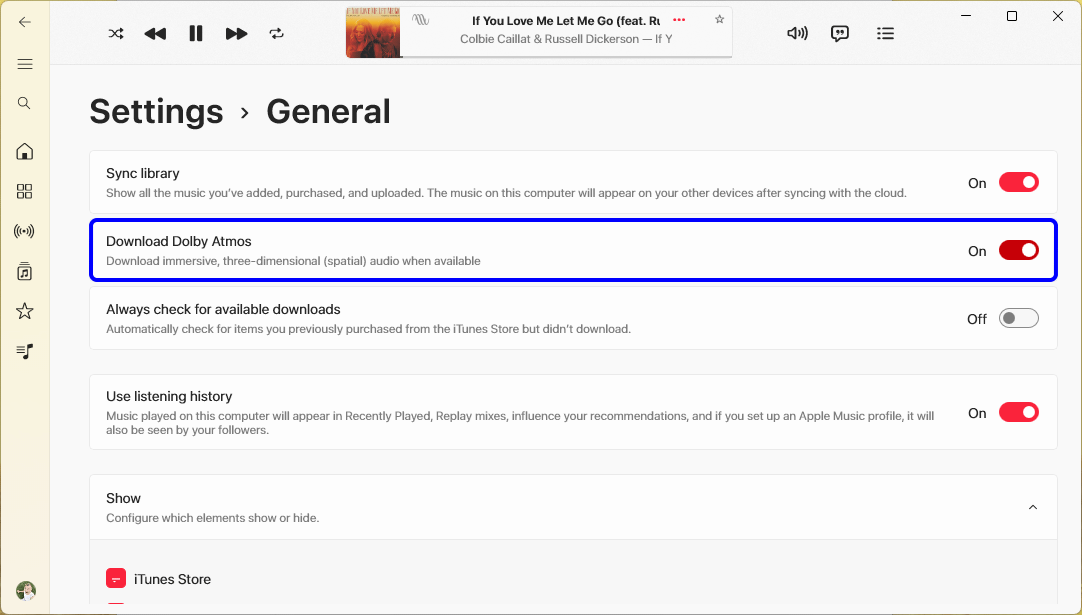
Task: Shuffle the playback queue
Action: pyautogui.click(x=116, y=33)
